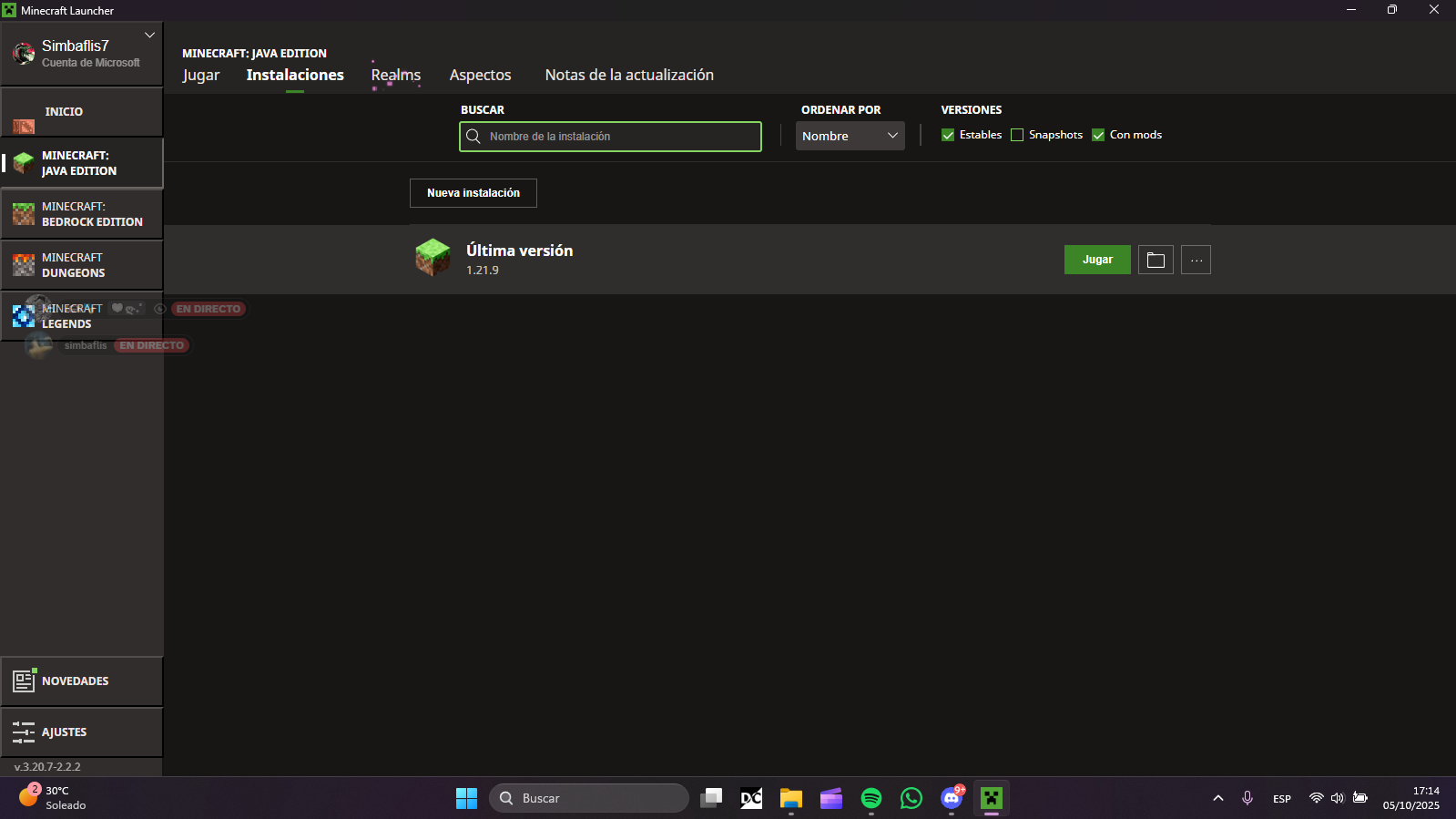Open the weather widget showing 30°C
The height and width of the screenshot is (819, 1456).
coord(53,798)
